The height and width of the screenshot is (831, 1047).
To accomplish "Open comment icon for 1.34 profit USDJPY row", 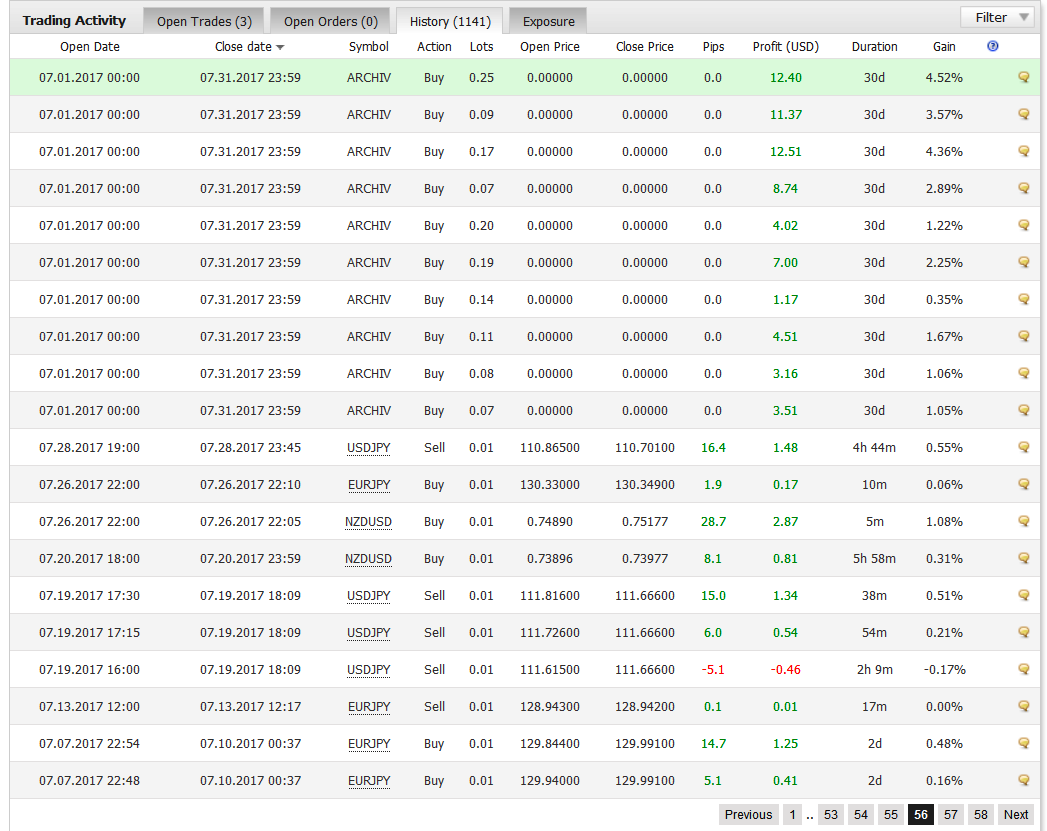I will click(x=1023, y=595).
